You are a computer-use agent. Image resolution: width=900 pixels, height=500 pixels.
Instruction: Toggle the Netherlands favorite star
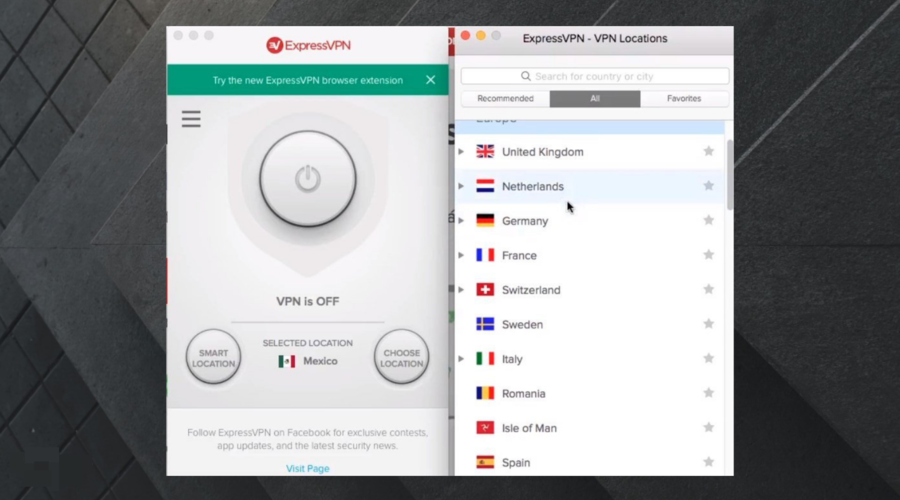[x=708, y=185]
